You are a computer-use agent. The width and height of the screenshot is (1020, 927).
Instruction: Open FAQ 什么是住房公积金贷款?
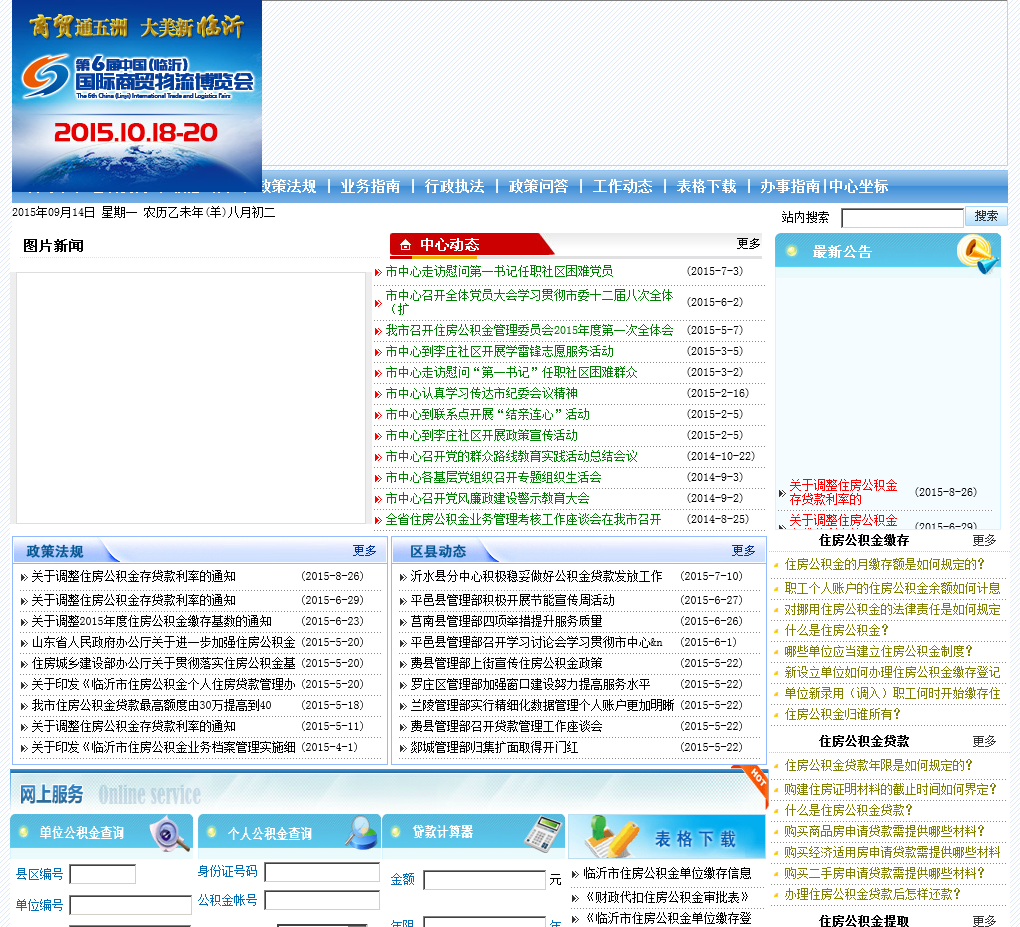pyautogui.click(x=849, y=810)
